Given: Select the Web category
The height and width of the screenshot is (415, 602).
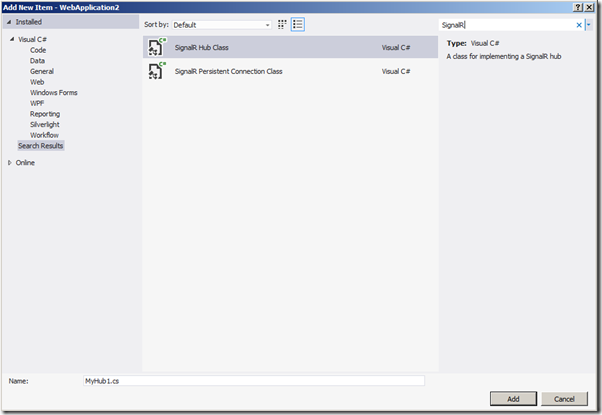Looking at the screenshot, I should [37, 82].
